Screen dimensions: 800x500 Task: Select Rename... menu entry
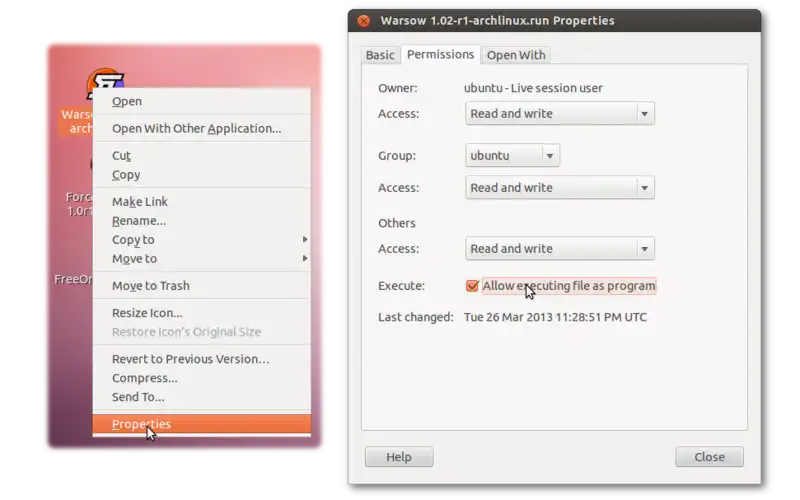(202, 221)
